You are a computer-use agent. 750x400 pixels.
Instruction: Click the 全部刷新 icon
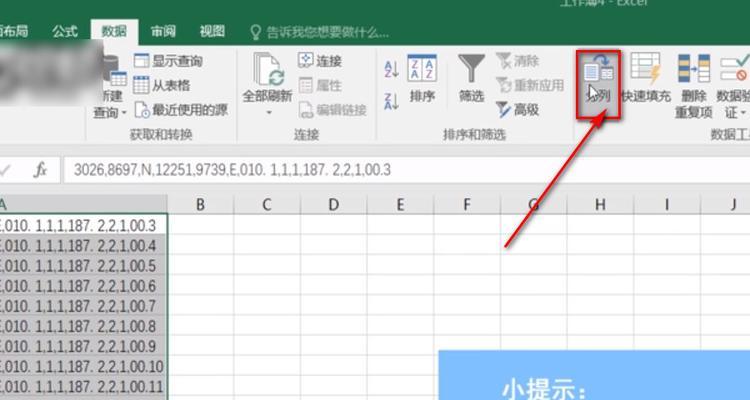click(268, 68)
